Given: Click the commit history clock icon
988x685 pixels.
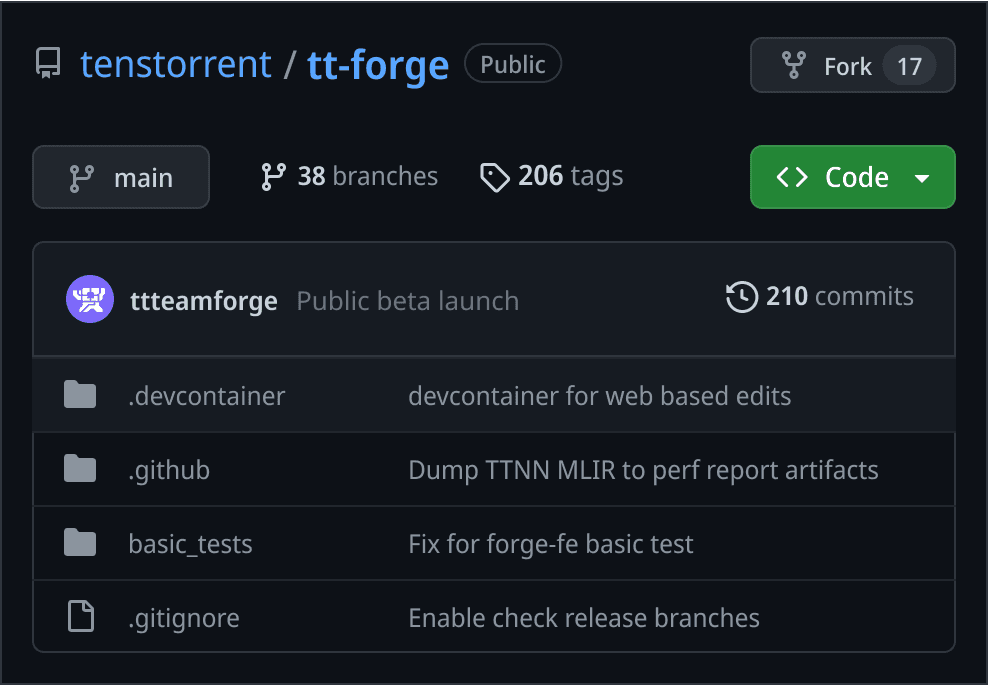Looking at the screenshot, I should [x=741, y=297].
